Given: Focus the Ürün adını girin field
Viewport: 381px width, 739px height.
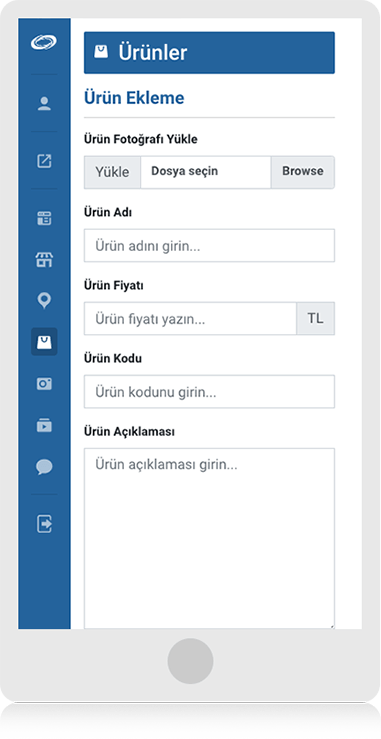Looking at the screenshot, I should tap(209, 246).
